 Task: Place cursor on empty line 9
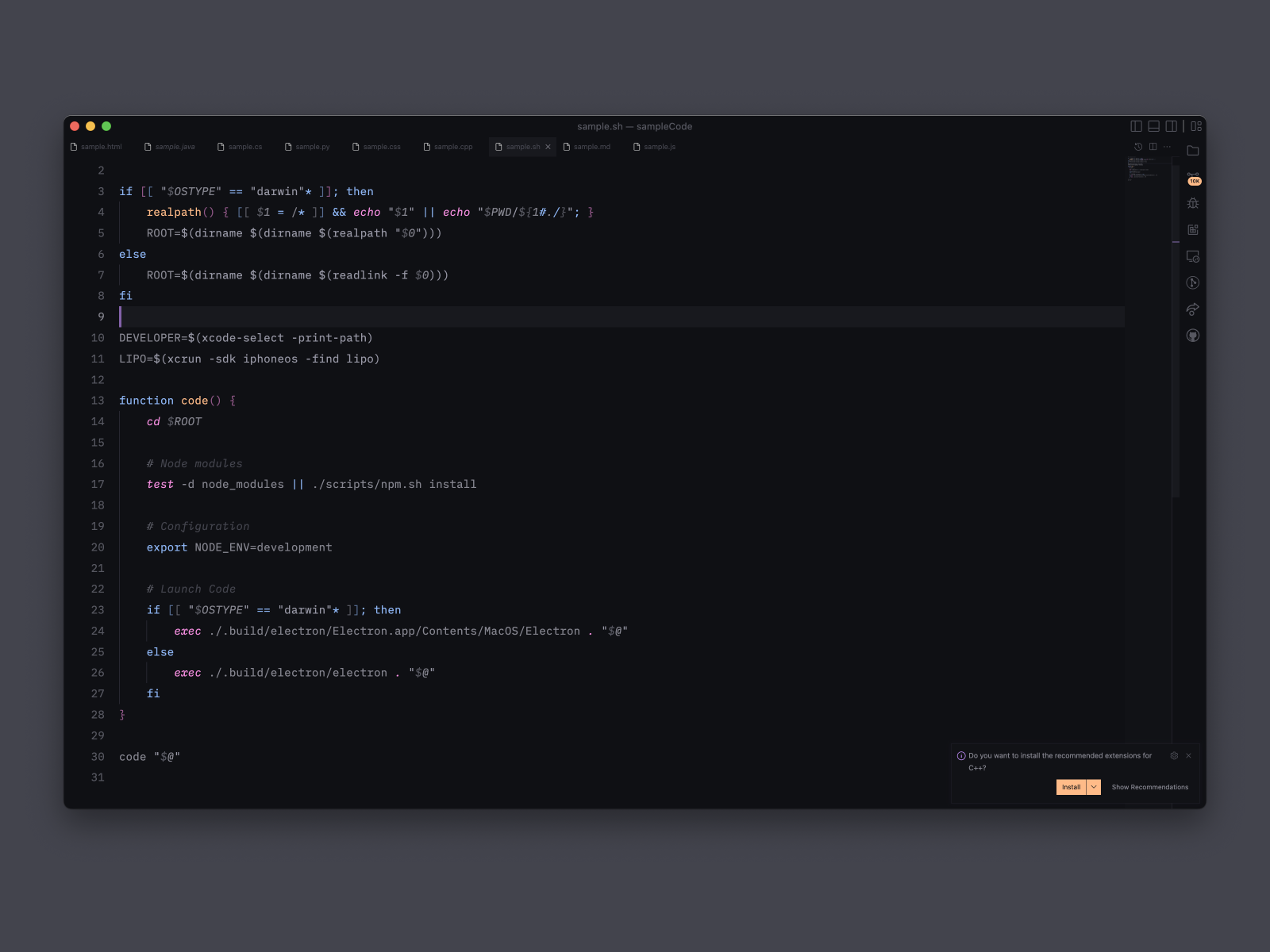click(622, 317)
